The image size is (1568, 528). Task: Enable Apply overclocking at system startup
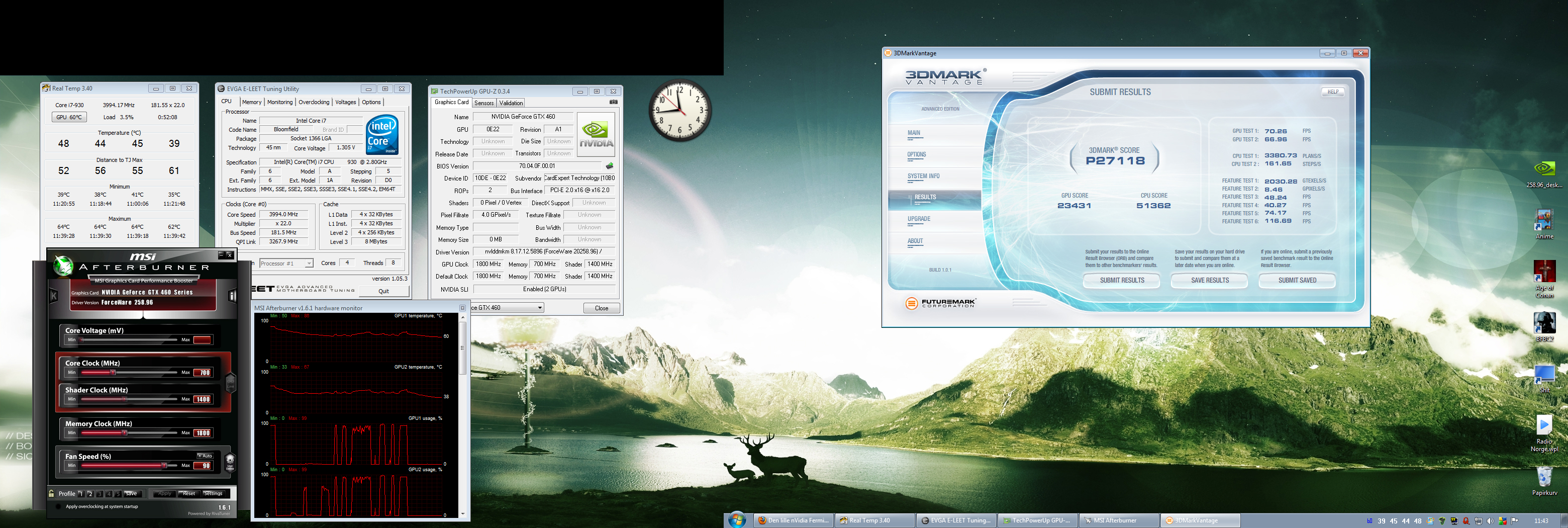(x=58, y=507)
